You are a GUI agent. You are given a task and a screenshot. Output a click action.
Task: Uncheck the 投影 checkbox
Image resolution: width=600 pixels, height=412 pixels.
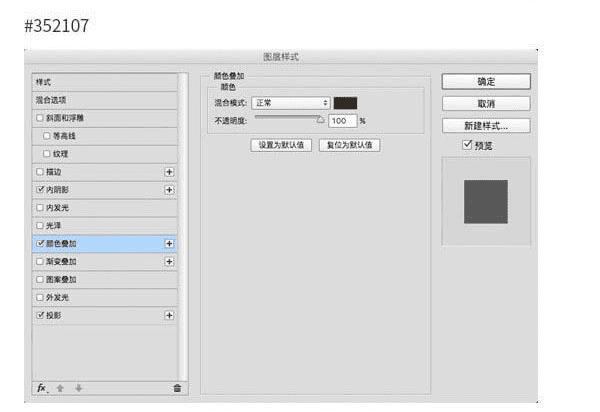pos(40,315)
